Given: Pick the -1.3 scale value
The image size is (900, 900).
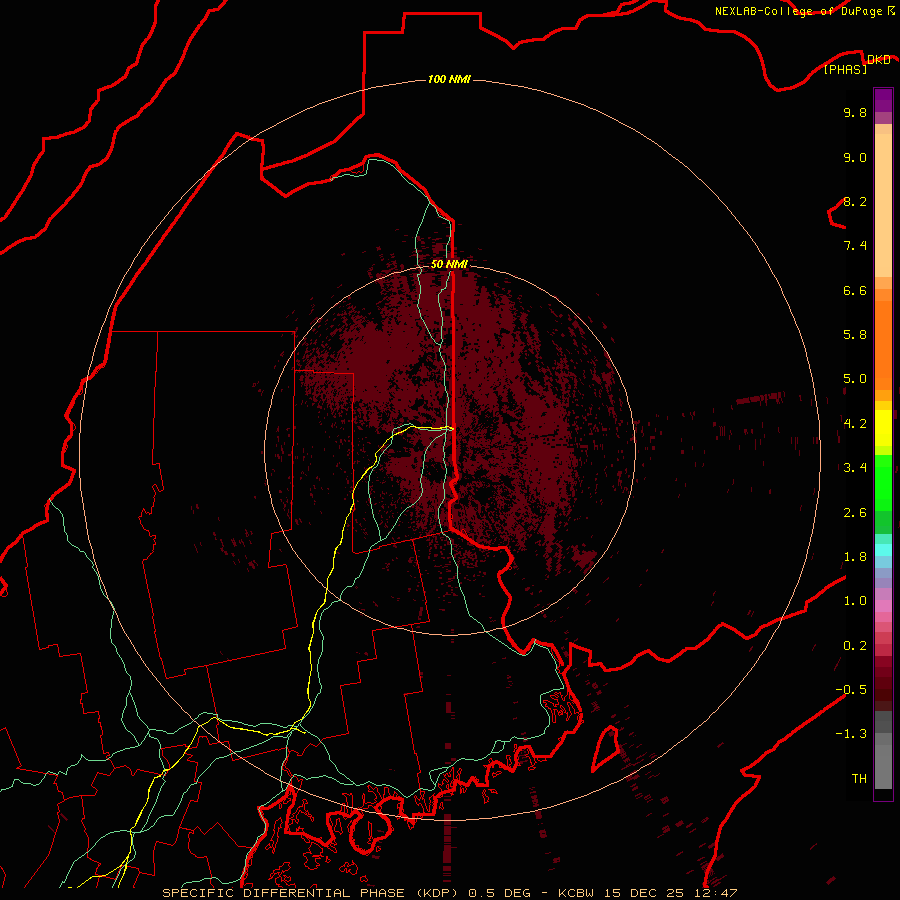Looking at the screenshot, I should pyautogui.click(x=851, y=734).
